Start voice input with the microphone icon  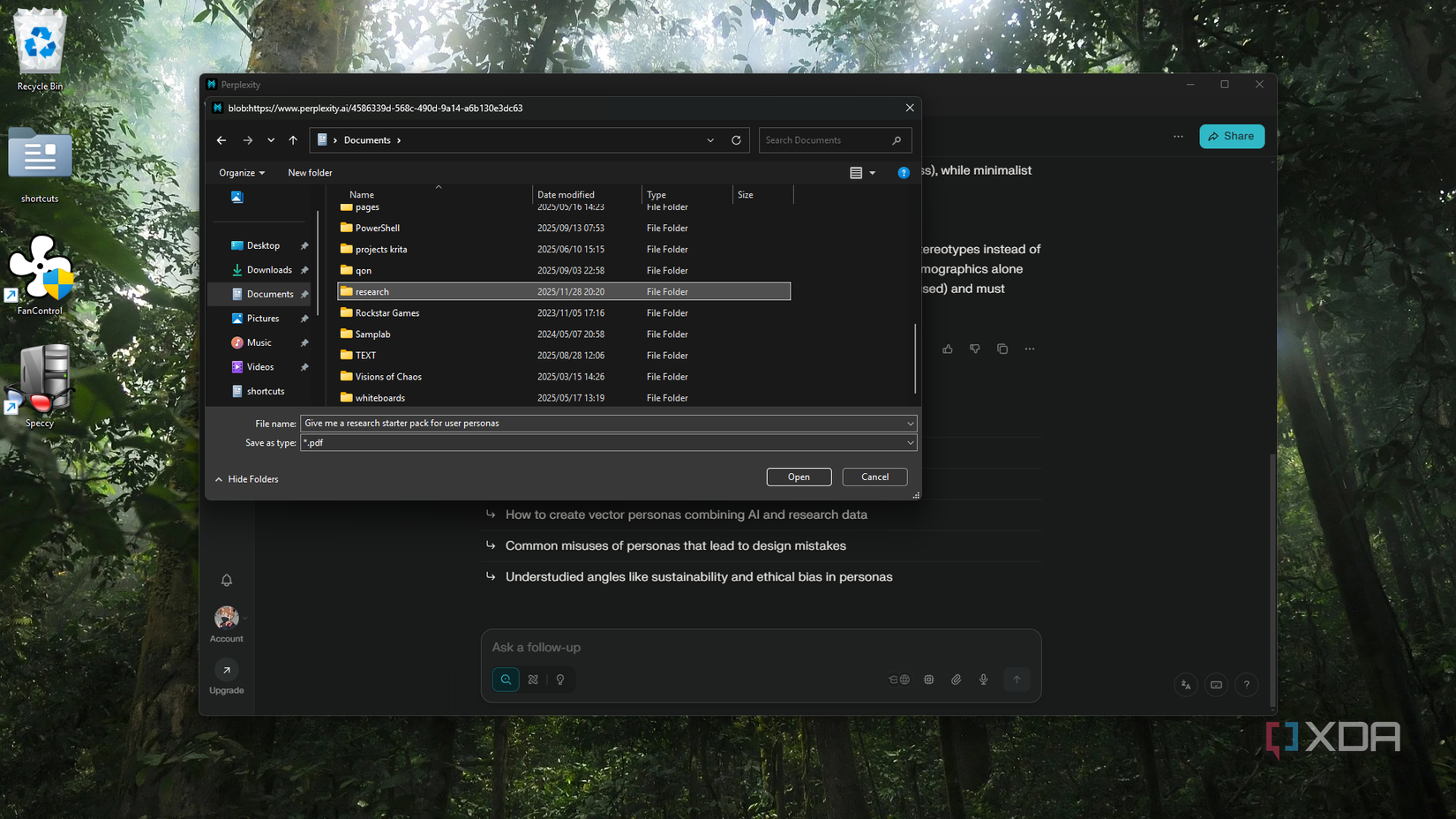click(x=983, y=680)
